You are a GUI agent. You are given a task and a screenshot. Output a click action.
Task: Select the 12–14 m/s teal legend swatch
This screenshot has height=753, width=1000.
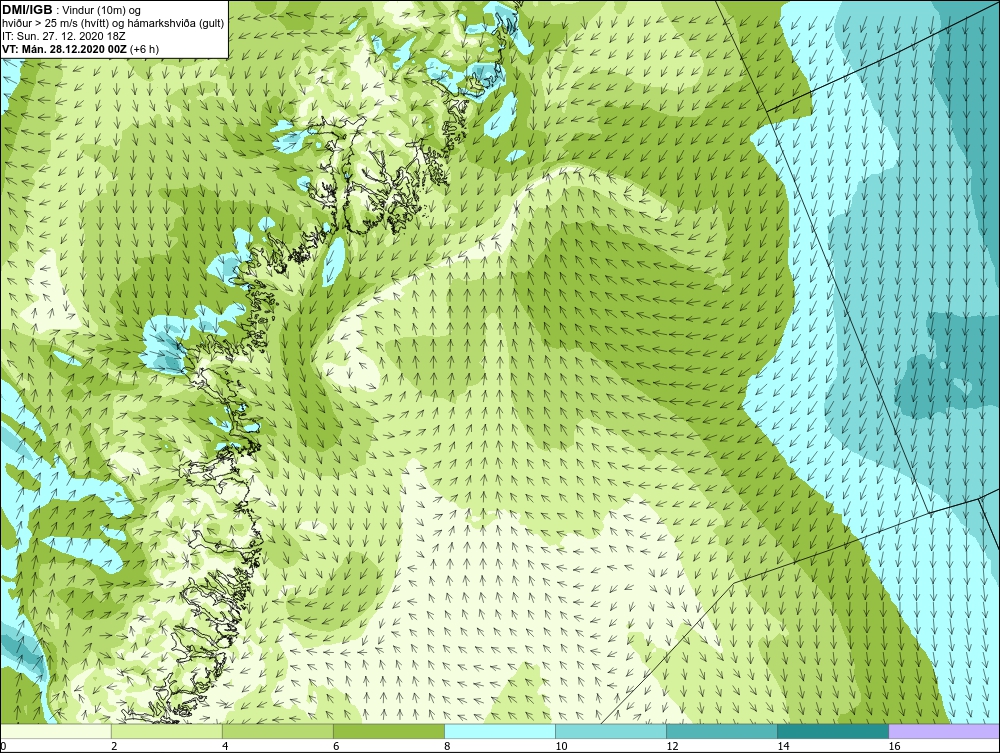click(722, 731)
